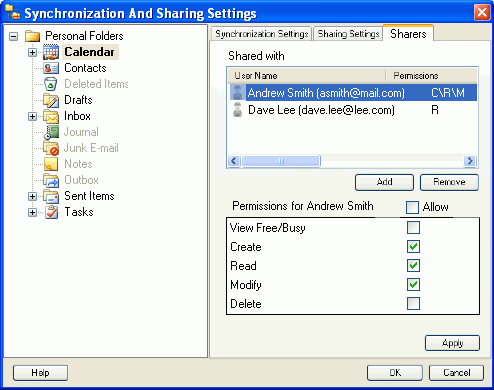Image resolution: width=494 pixels, height=390 pixels.
Task: Open Help with the Help button
Action: [40, 373]
